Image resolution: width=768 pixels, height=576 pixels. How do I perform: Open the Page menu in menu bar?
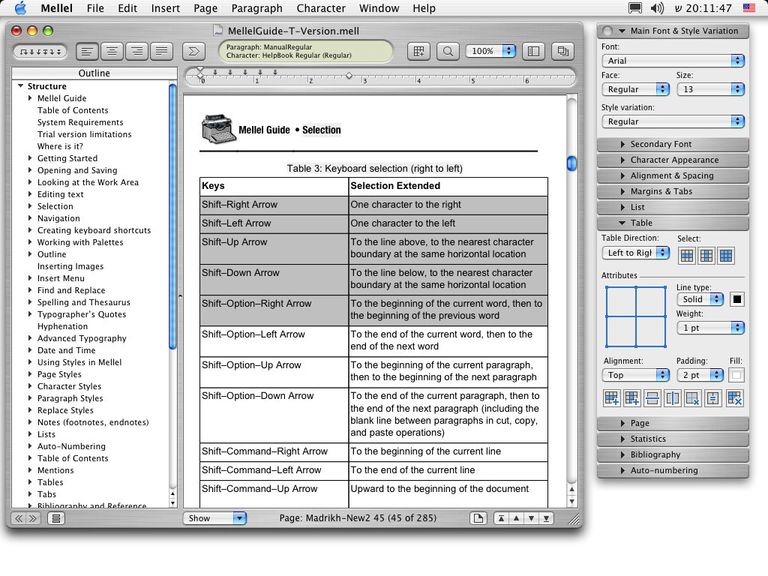click(205, 8)
